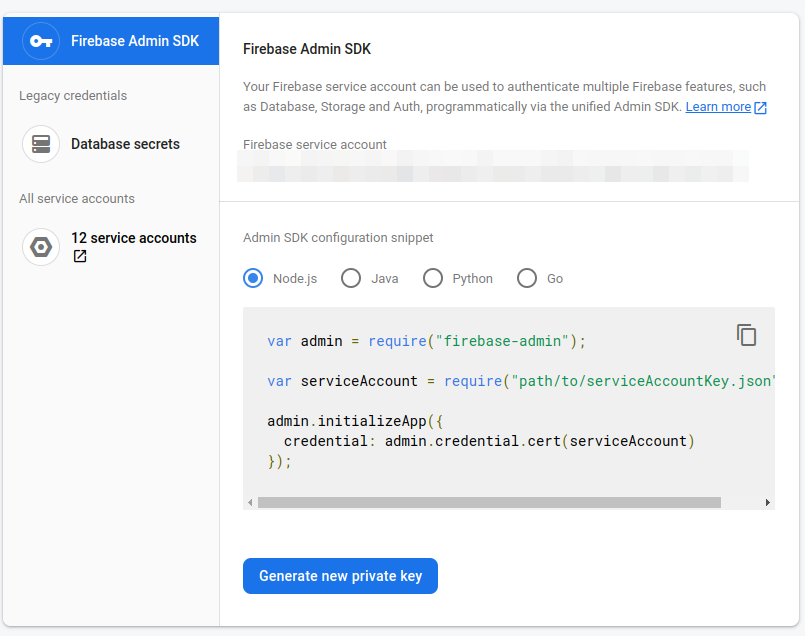
Task: Open Database secrets under Legacy credentials
Action: coord(125,144)
